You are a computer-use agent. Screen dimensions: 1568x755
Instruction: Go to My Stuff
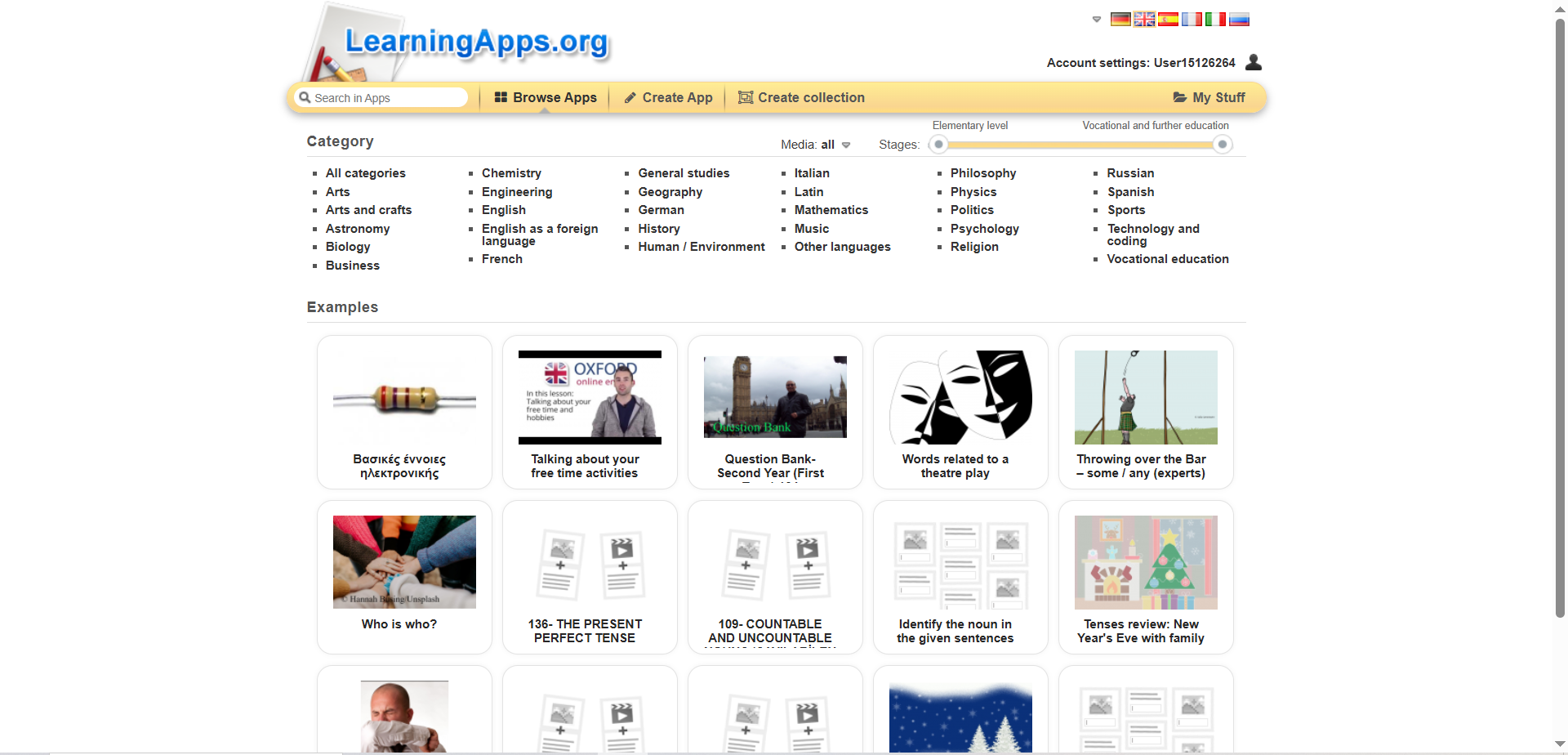1209,97
